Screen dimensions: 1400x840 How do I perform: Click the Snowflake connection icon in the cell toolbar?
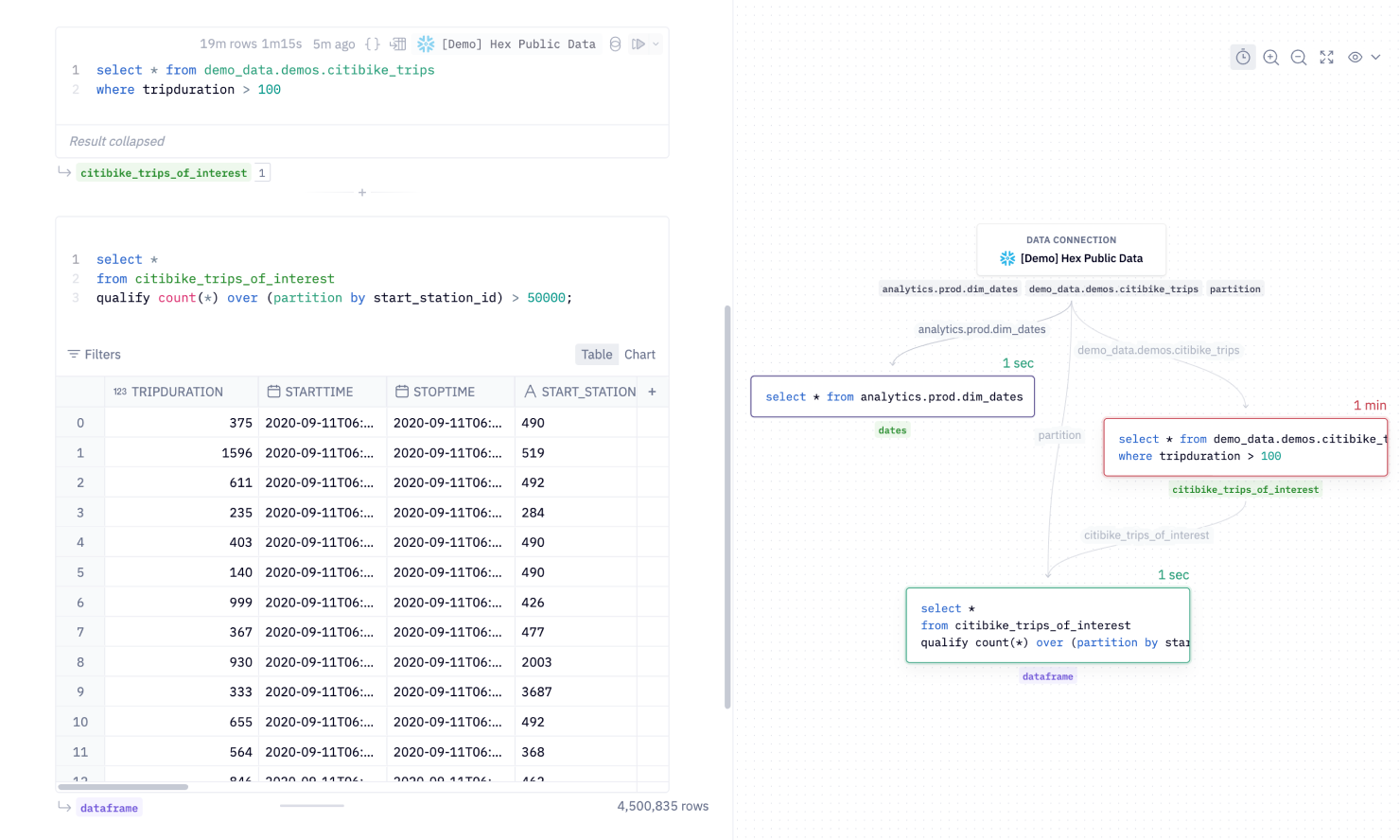click(426, 44)
